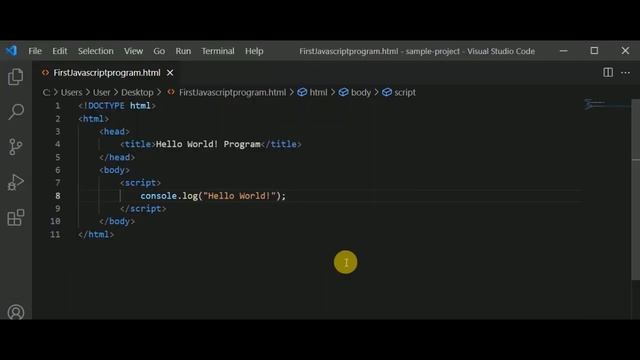
Task: Open the Accounts menu icon
Action: pos(16,312)
